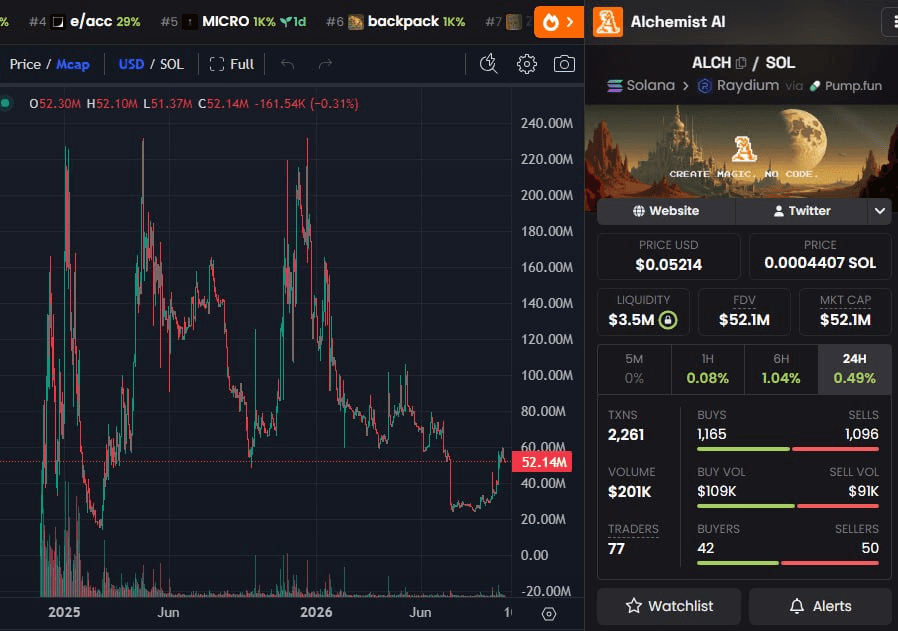Undo the last chart action
Screen dimensions: 898x631
[287, 64]
